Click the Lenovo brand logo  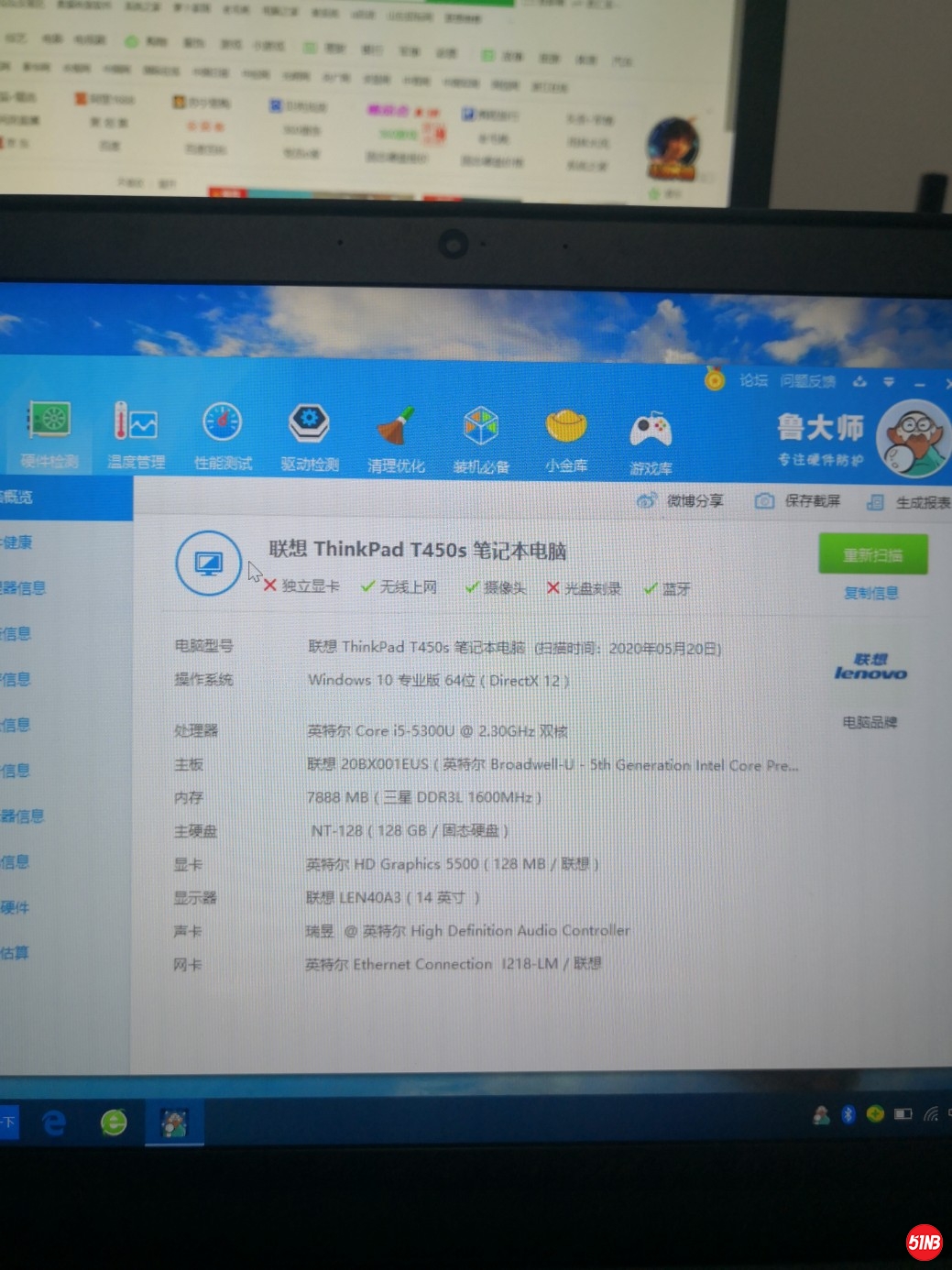pyautogui.click(x=870, y=667)
